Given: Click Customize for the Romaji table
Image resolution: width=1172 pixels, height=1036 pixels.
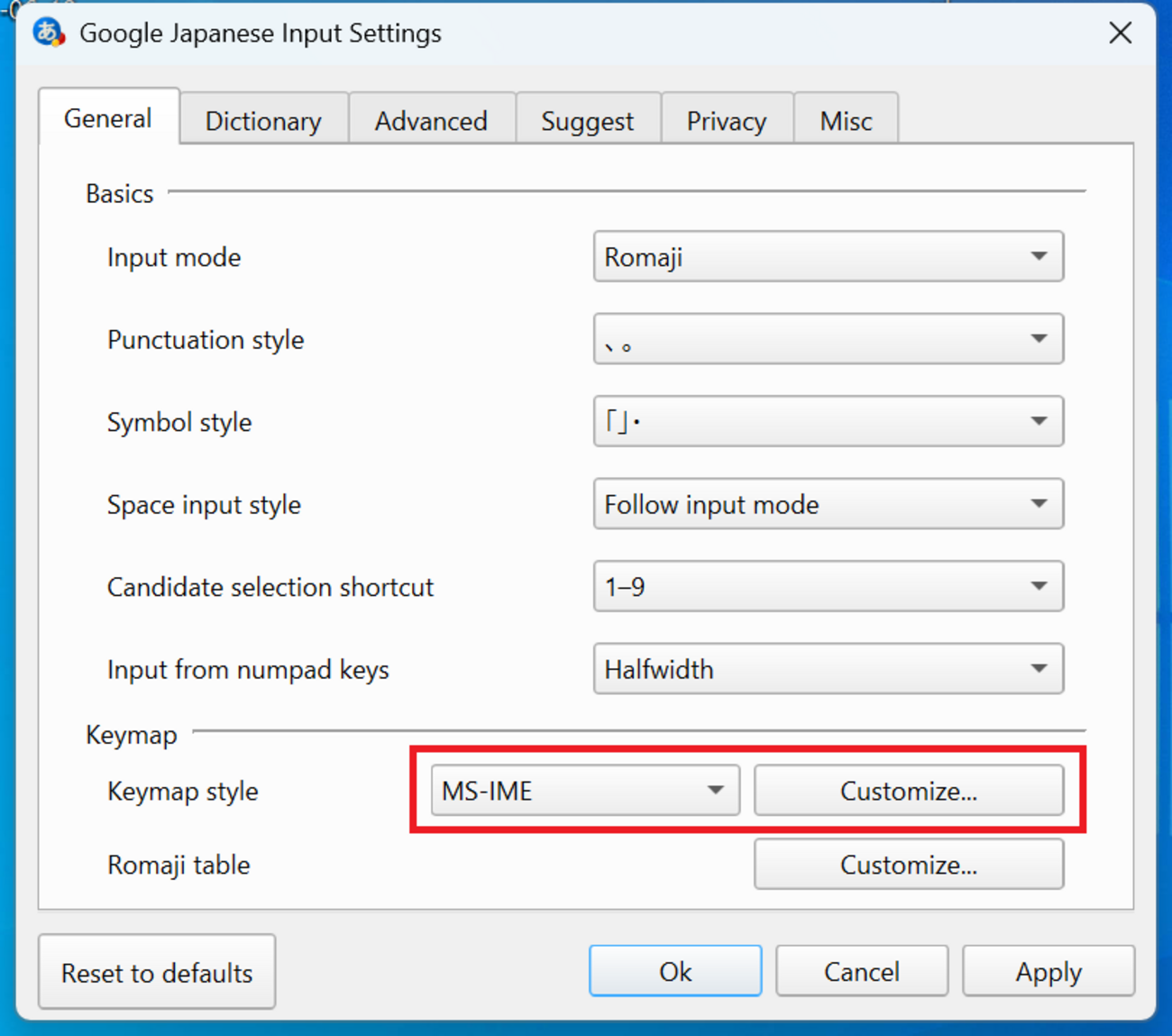Looking at the screenshot, I should [908, 865].
